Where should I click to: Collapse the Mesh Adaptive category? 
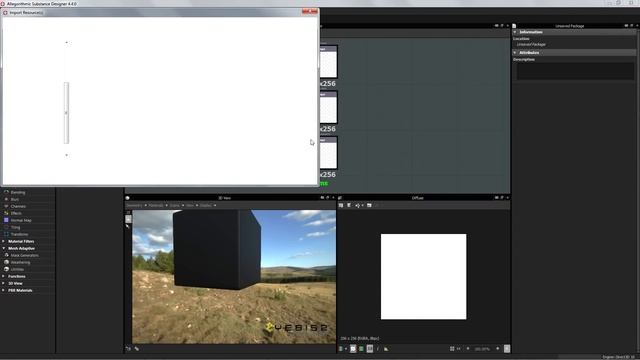(x=4, y=248)
